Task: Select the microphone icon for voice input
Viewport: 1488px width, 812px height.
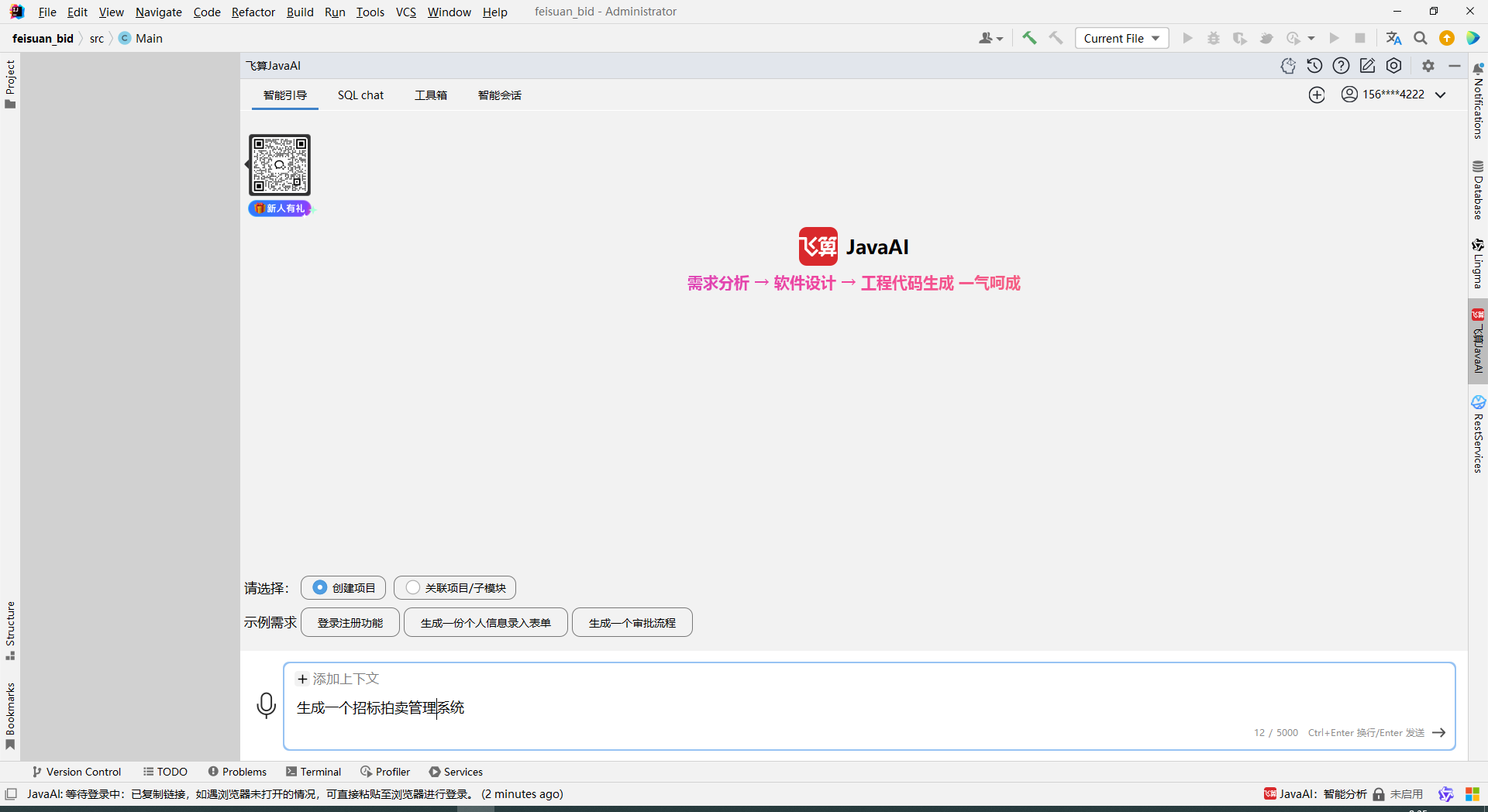Action: tap(267, 705)
